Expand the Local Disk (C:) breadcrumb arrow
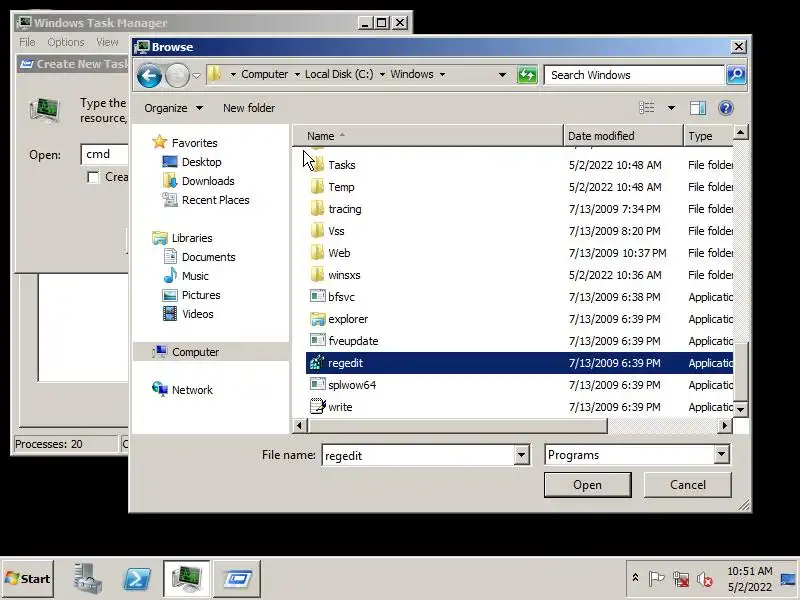 click(x=382, y=74)
